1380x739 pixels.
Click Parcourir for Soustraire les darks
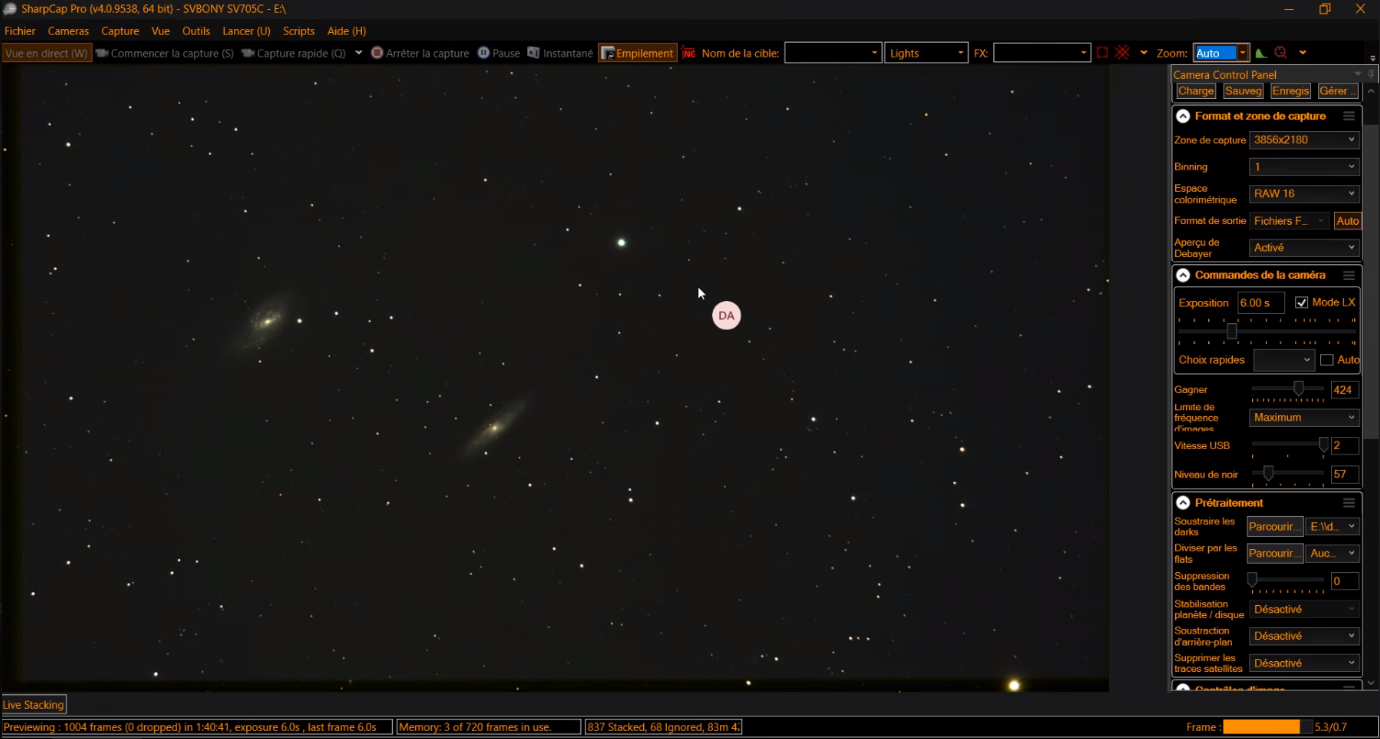(1275, 526)
